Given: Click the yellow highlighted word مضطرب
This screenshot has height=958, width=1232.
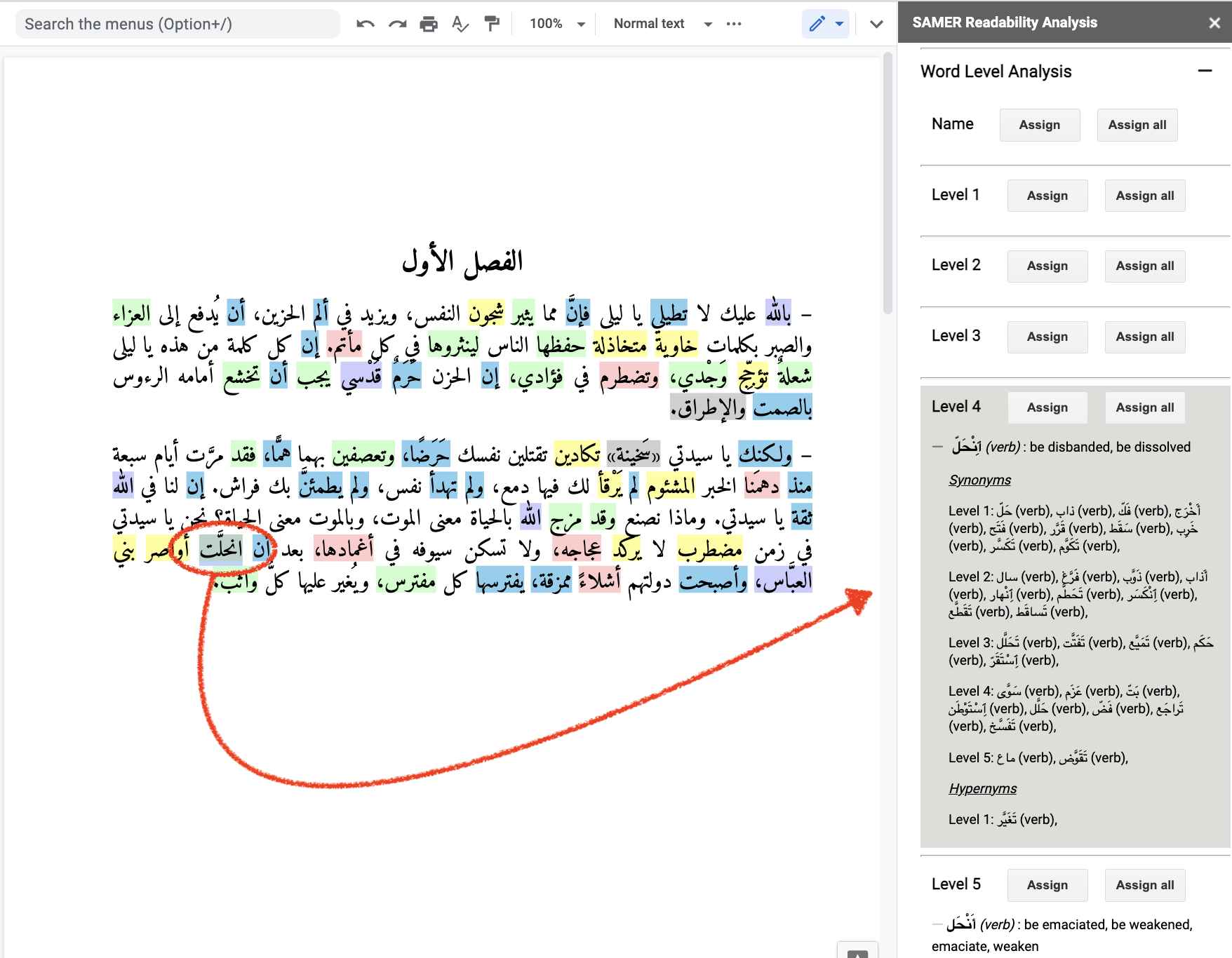Looking at the screenshot, I should click(710, 548).
